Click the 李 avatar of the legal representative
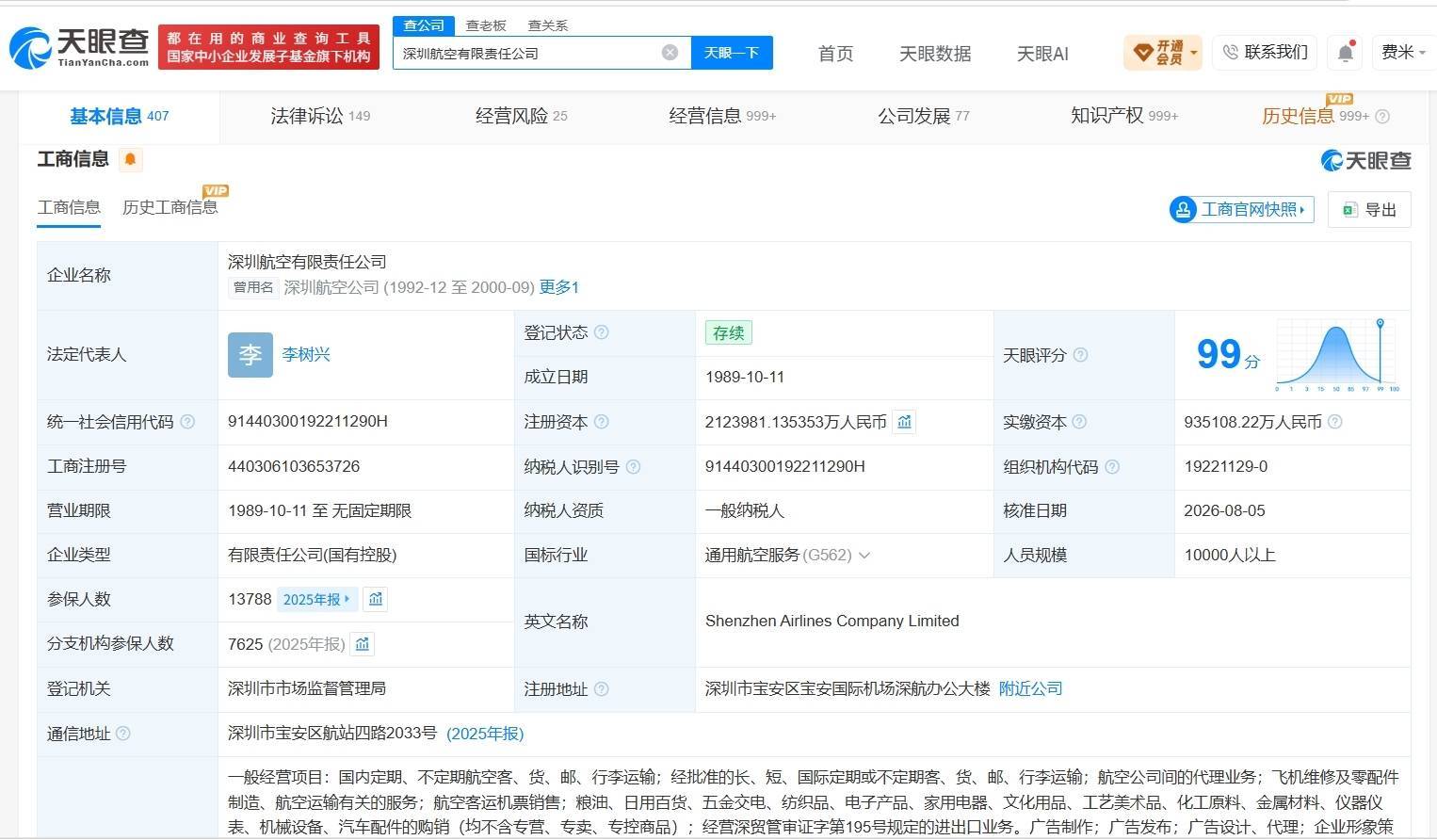This screenshot has width=1437, height=840. pos(250,355)
